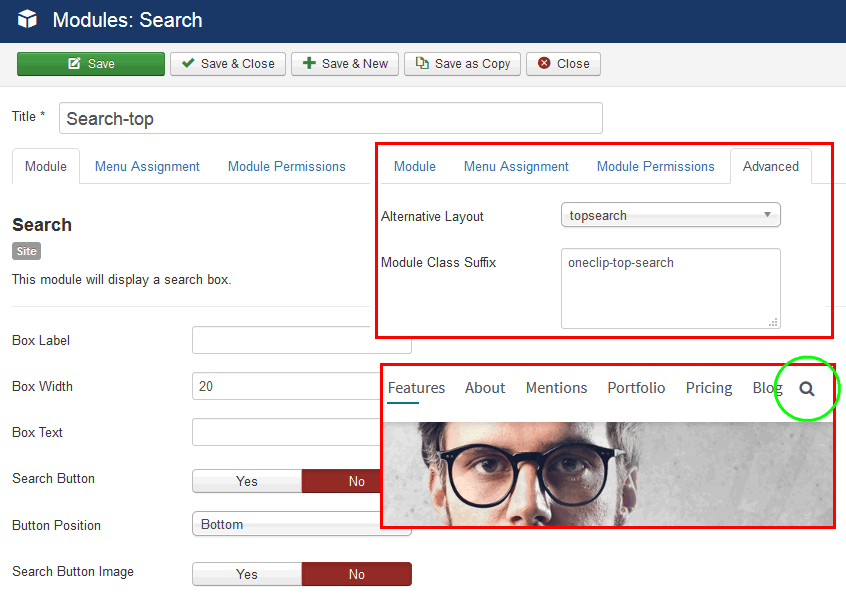Click Save & Close button
846x601 pixels.
(228, 64)
